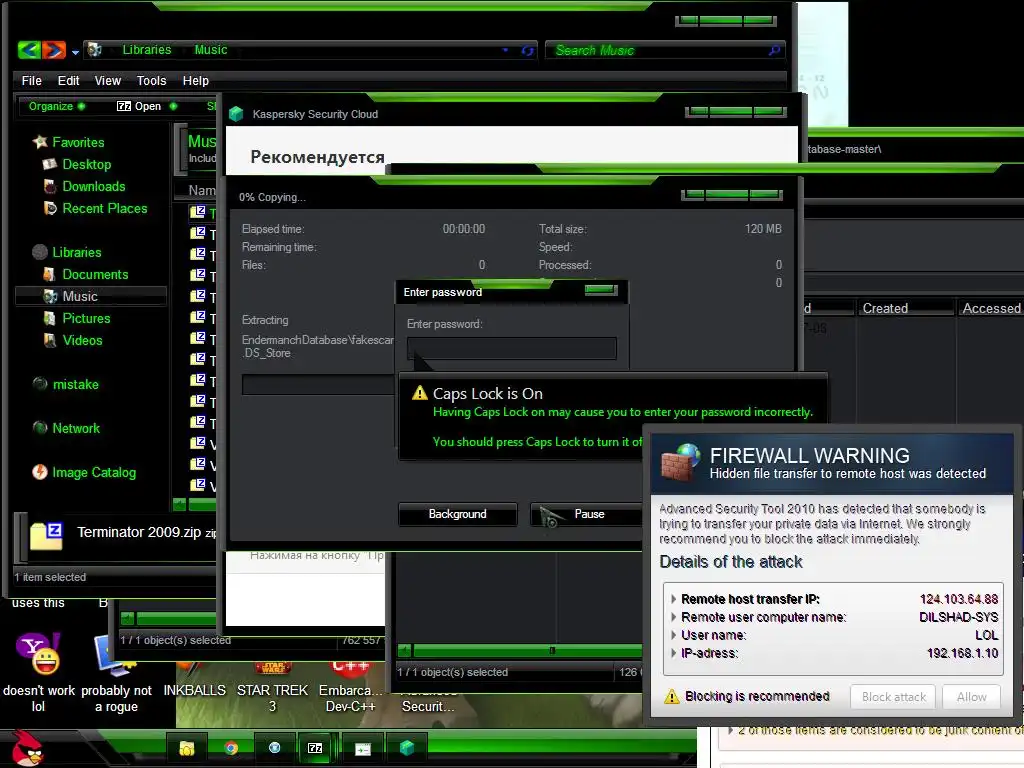Click the IP value 124.103.64.88
The image size is (1024, 768).
(x=959, y=599)
